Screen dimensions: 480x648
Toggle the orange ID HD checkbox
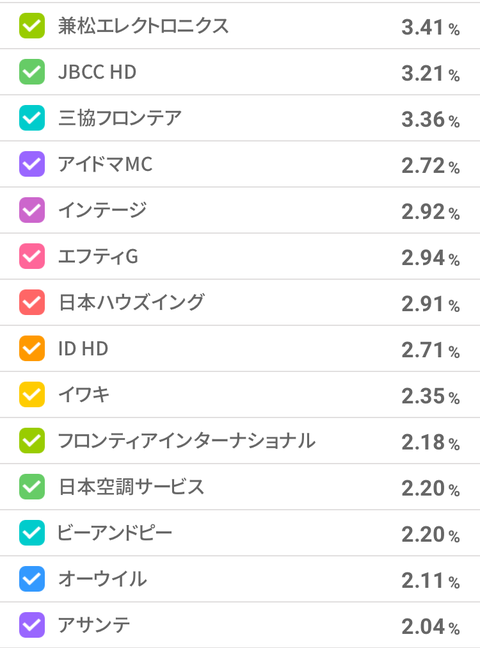32,348
